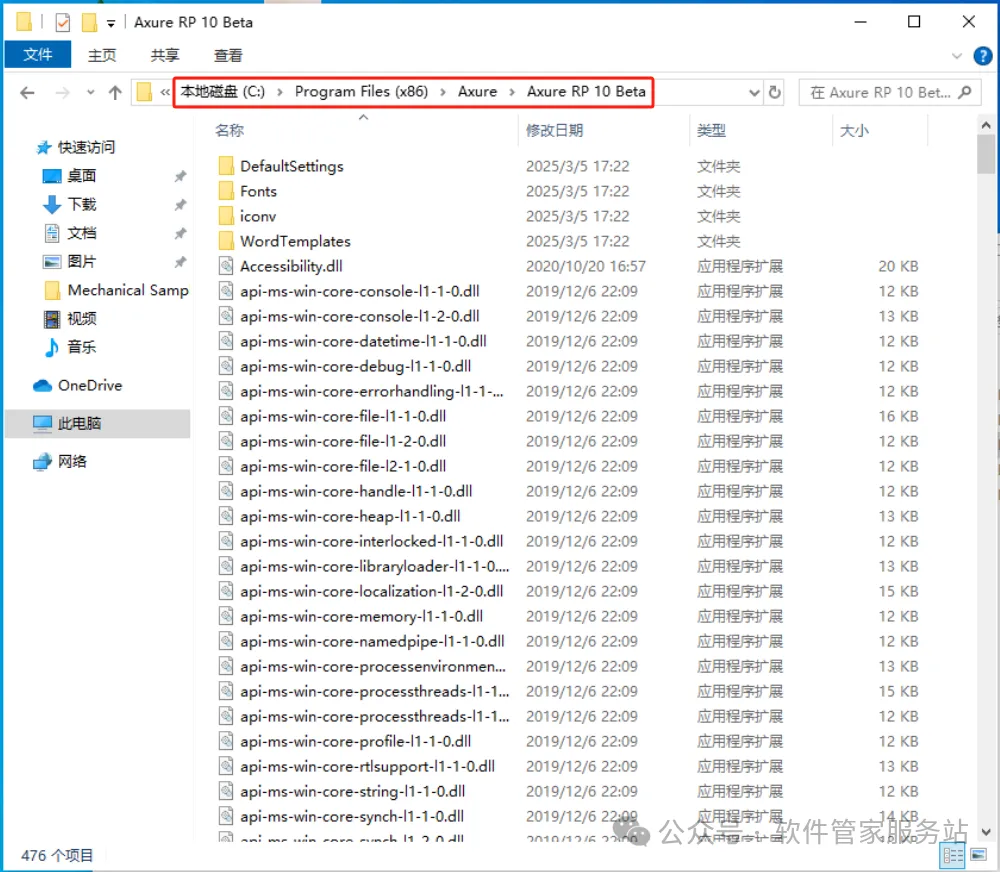This screenshot has height=872, width=1000.
Task: Select Network in navigation pane
Action: point(71,461)
